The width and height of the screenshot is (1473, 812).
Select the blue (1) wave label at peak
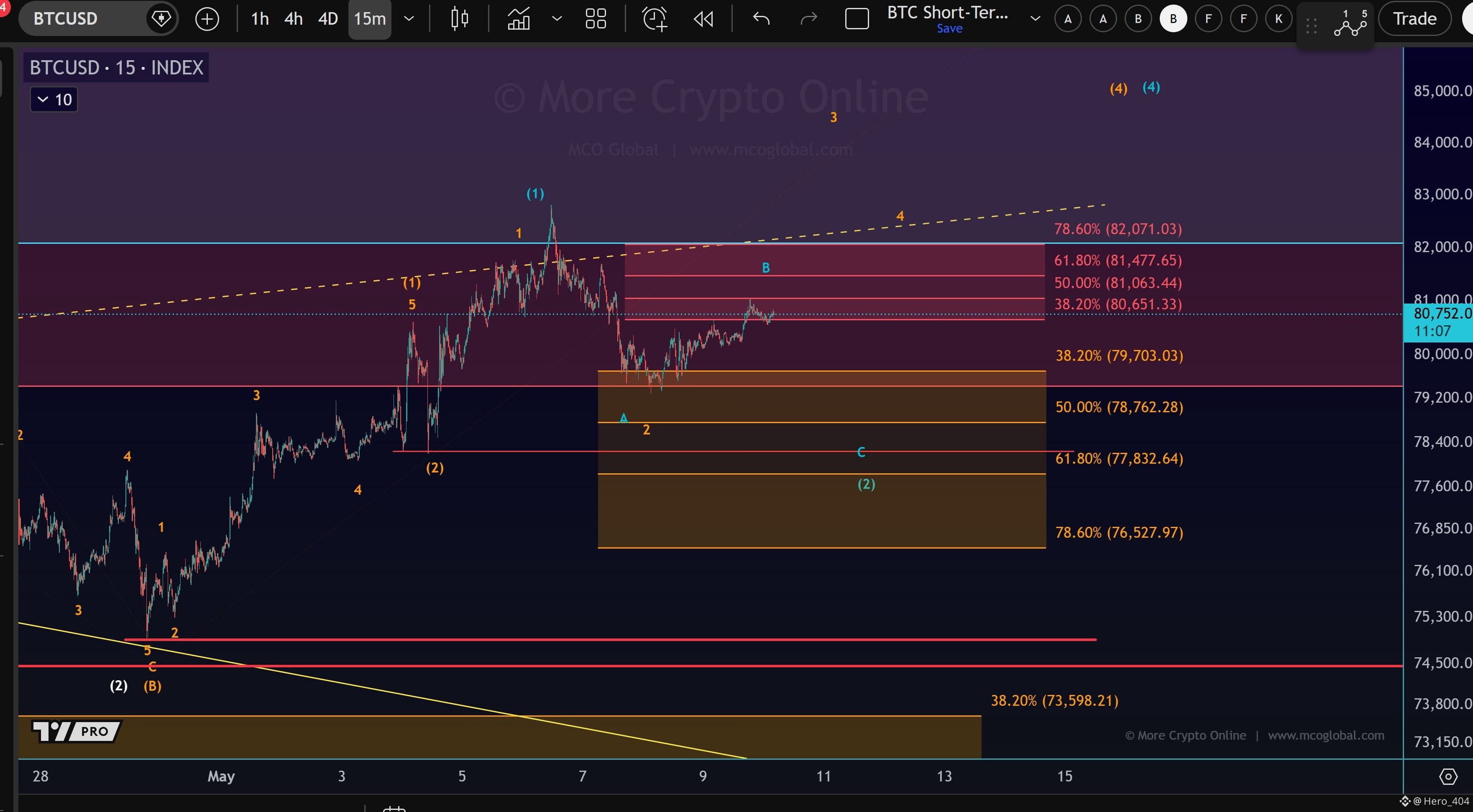tap(535, 194)
